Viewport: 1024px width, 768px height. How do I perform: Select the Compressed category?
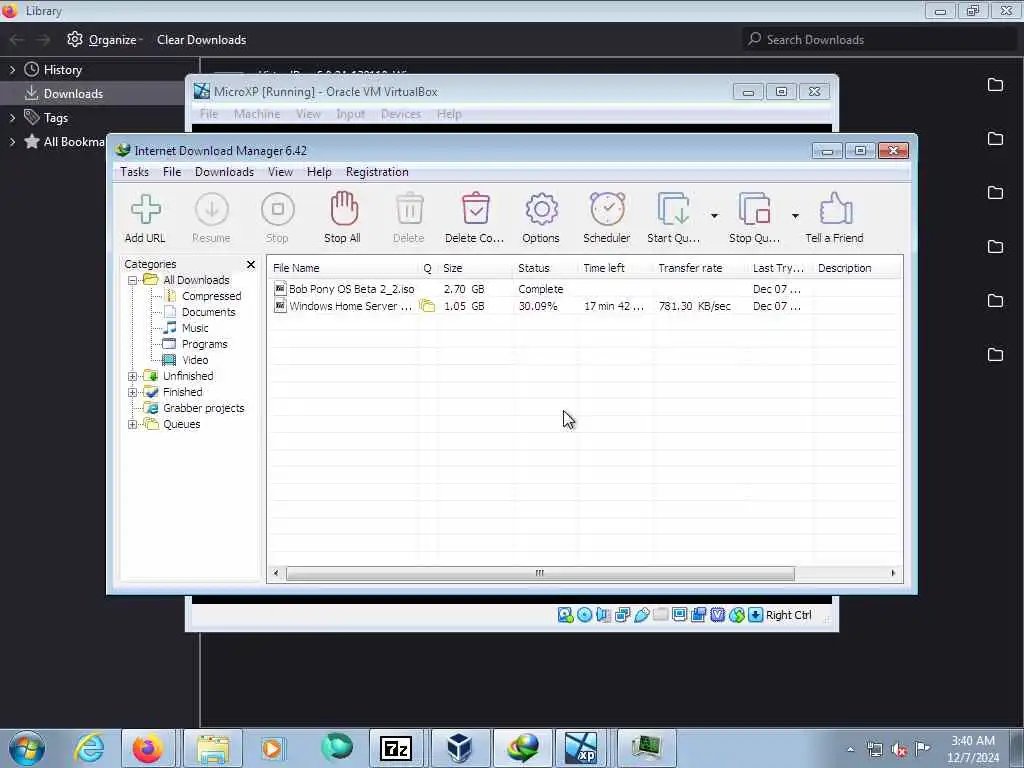click(x=212, y=296)
